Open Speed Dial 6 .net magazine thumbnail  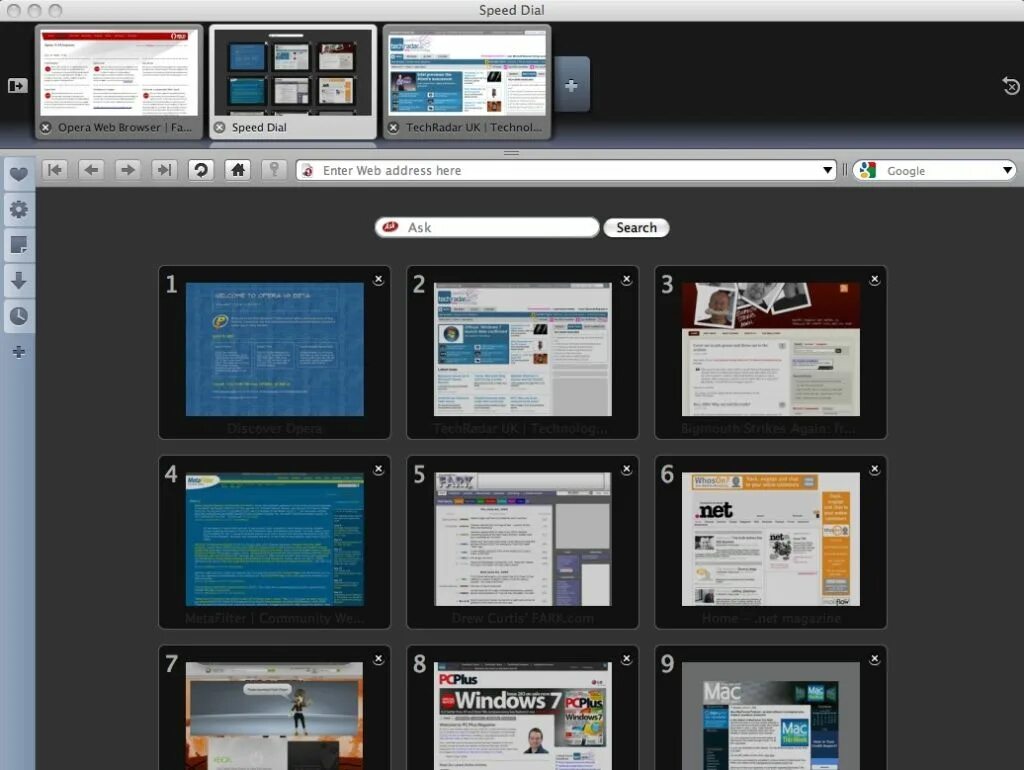pyautogui.click(x=771, y=539)
